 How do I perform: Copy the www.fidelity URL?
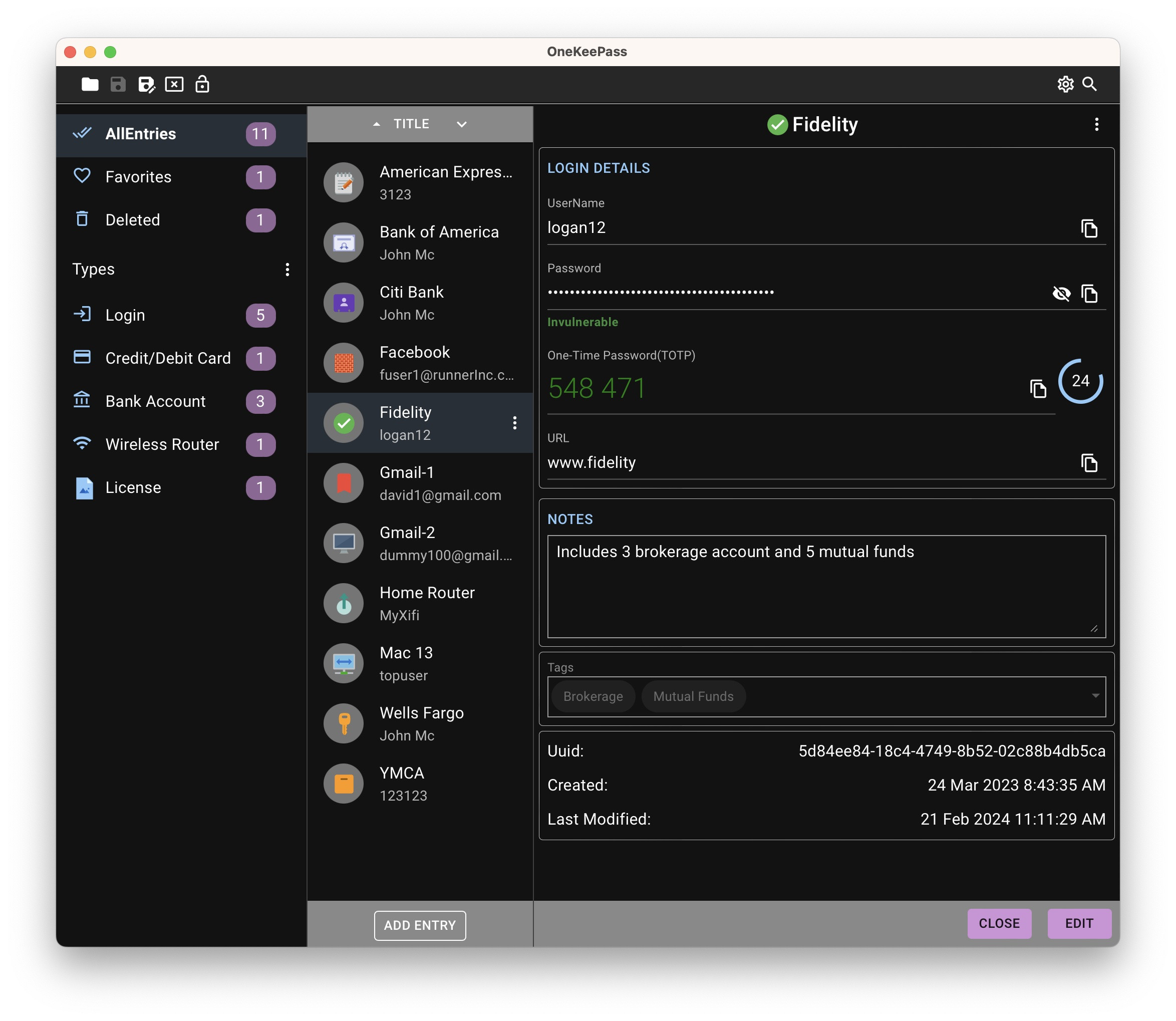click(x=1088, y=462)
